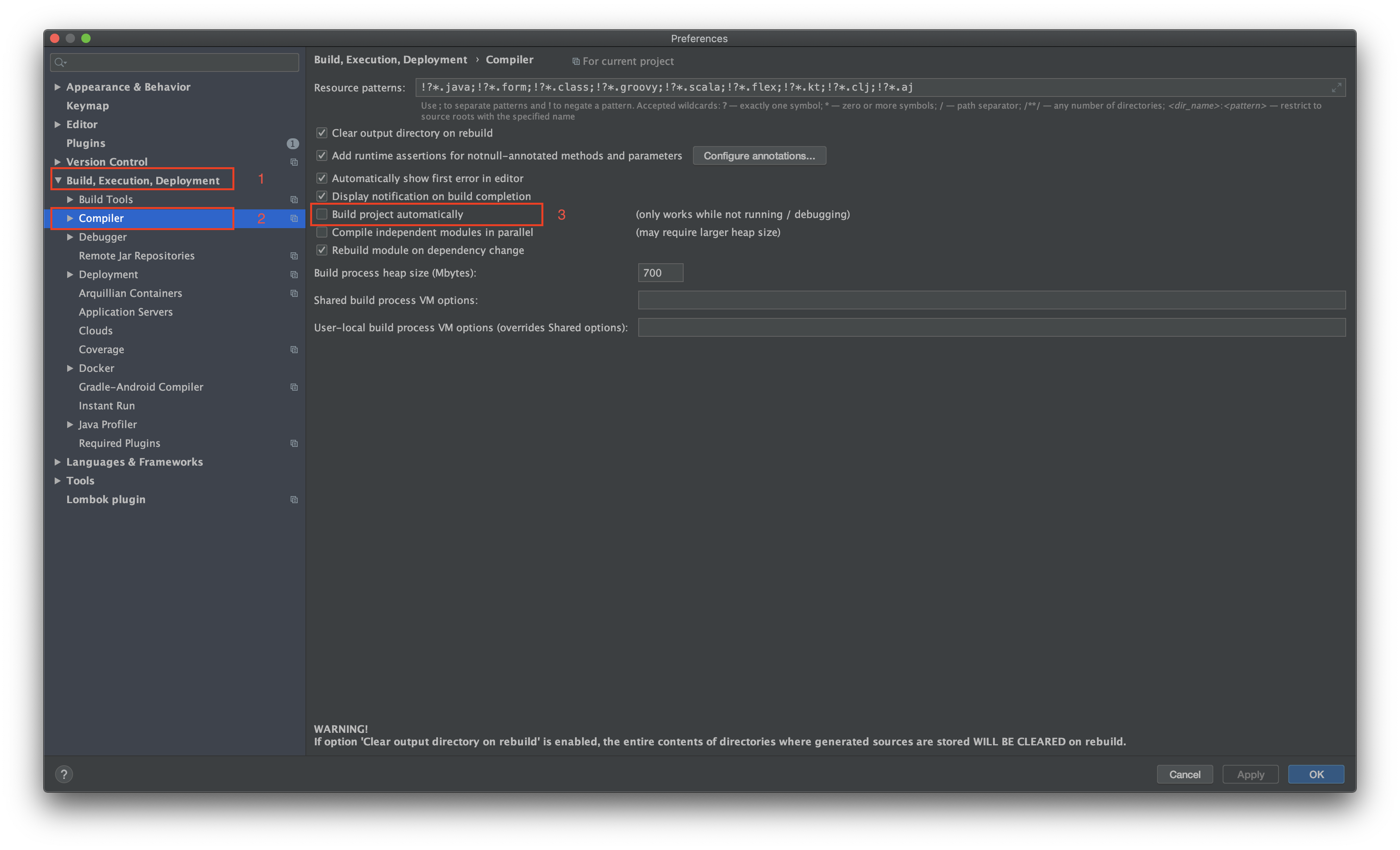Enable Compile independent modules in parallel
The image size is (1400, 850).
321,232
